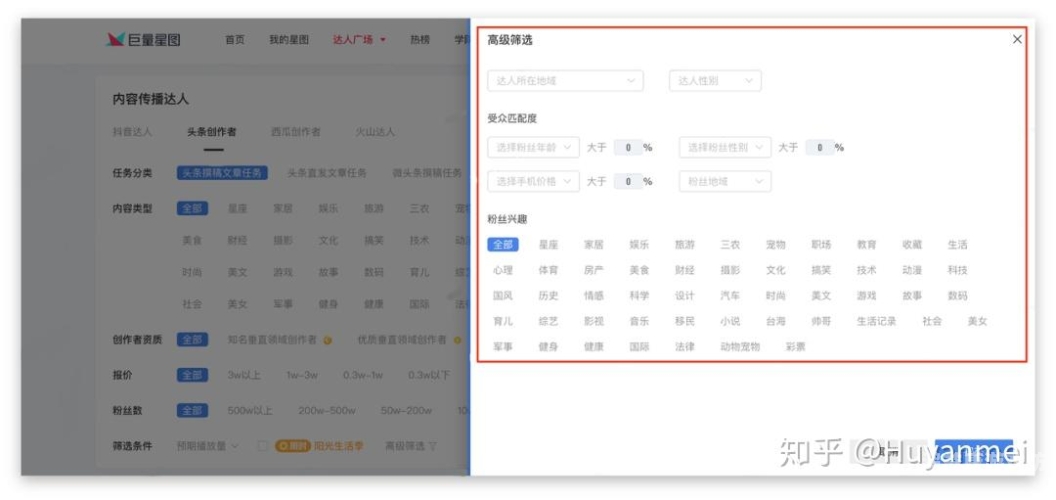The image size is (1056, 500).
Task: Select the 房产 tag under 粉丝兴趣
Action: [593, 270]
